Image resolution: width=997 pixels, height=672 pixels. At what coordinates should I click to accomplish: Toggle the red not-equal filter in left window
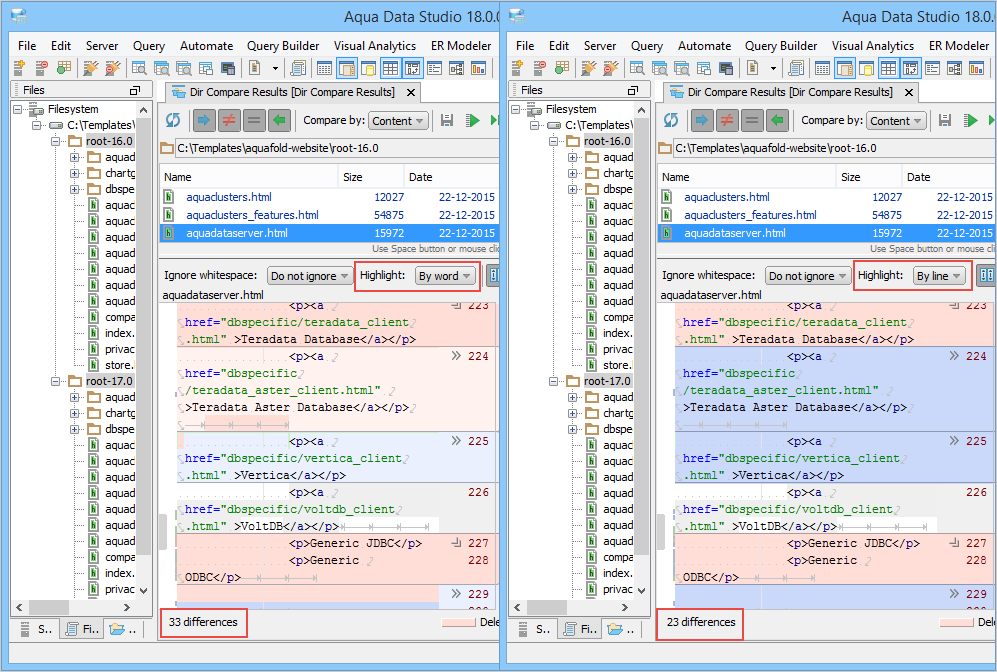pyautogui.click(x=229, y=120)
